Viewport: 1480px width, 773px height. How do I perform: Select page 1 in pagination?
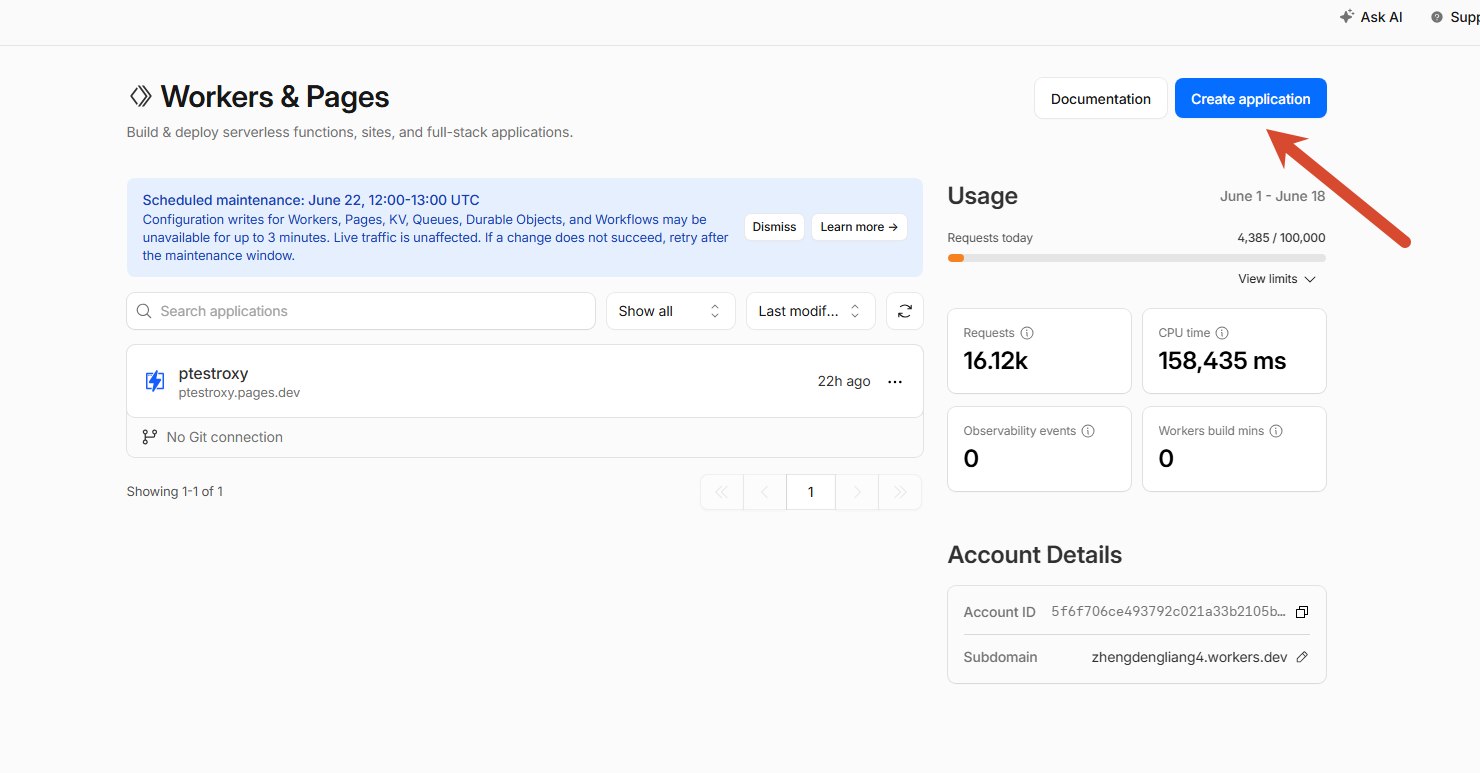(811, 492)
